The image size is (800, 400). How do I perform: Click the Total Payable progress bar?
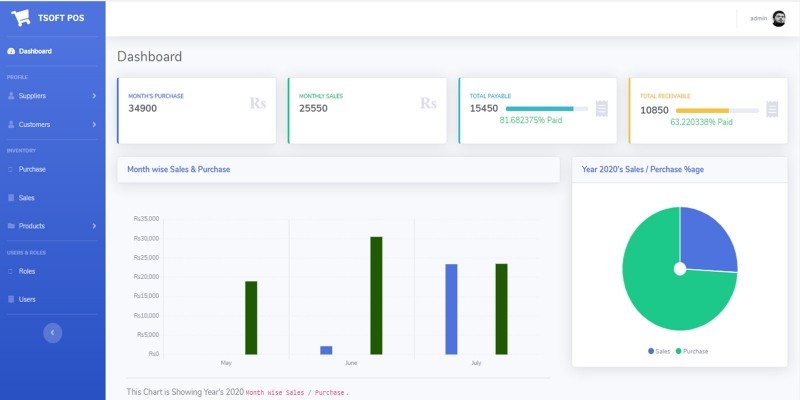(546, 108)
